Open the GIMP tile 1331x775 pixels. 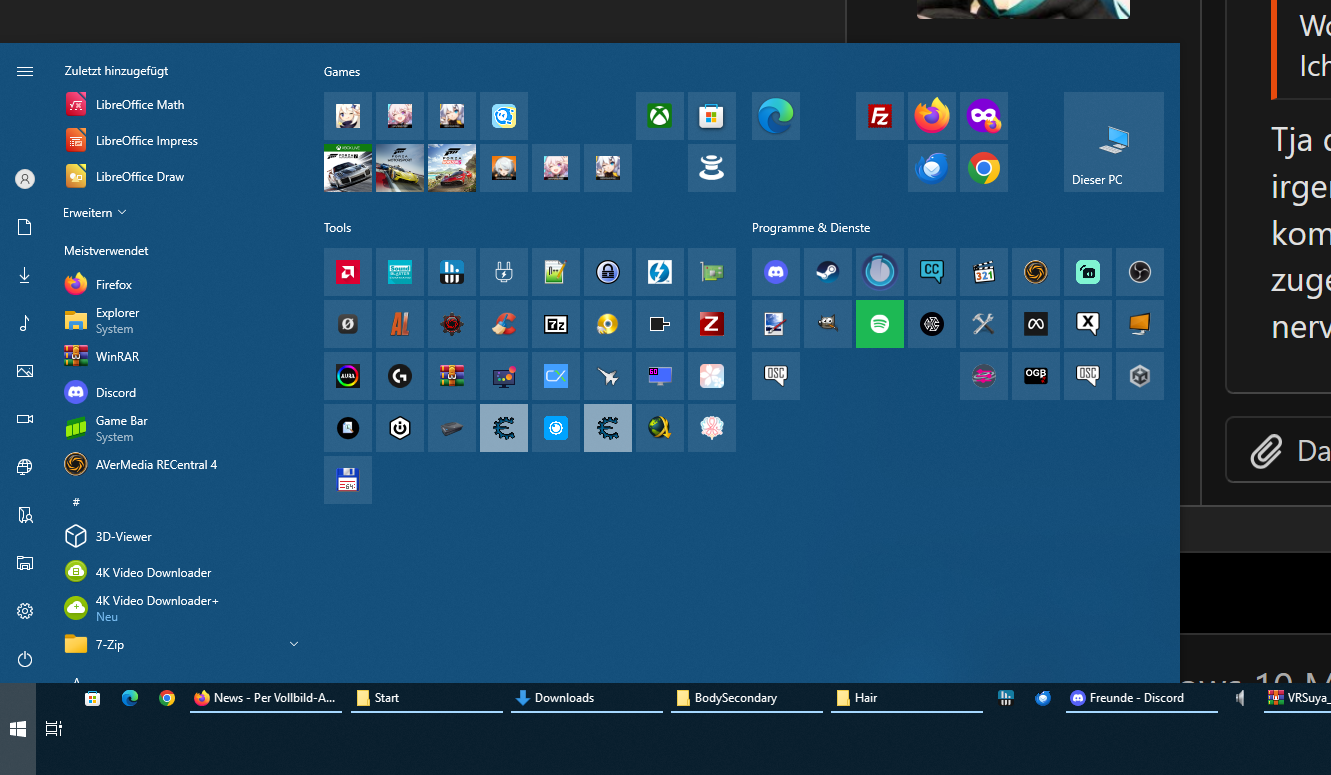click(x=828, y=324)
